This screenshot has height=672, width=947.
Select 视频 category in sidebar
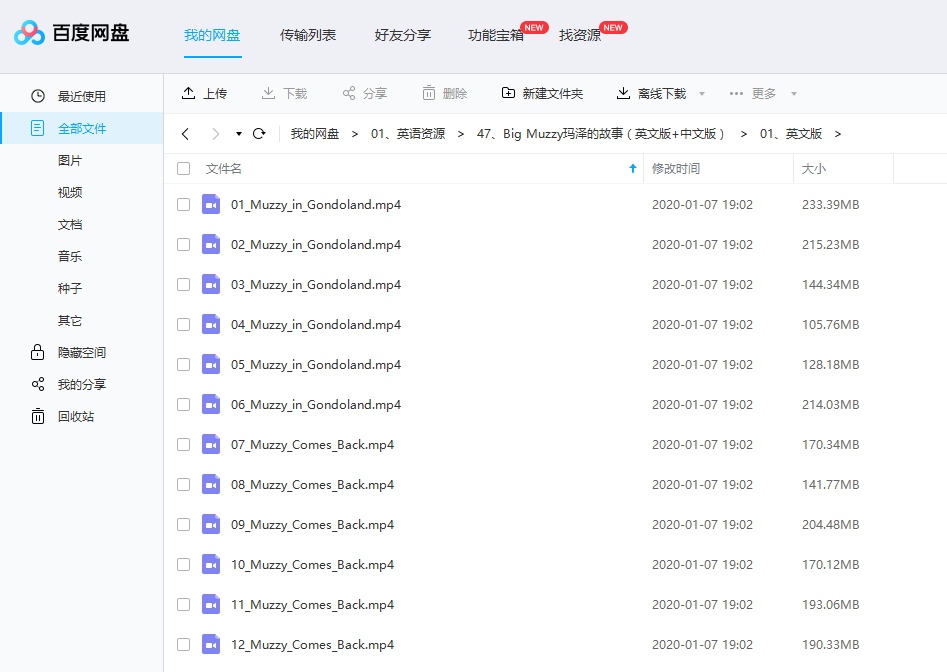coord(70,192)
